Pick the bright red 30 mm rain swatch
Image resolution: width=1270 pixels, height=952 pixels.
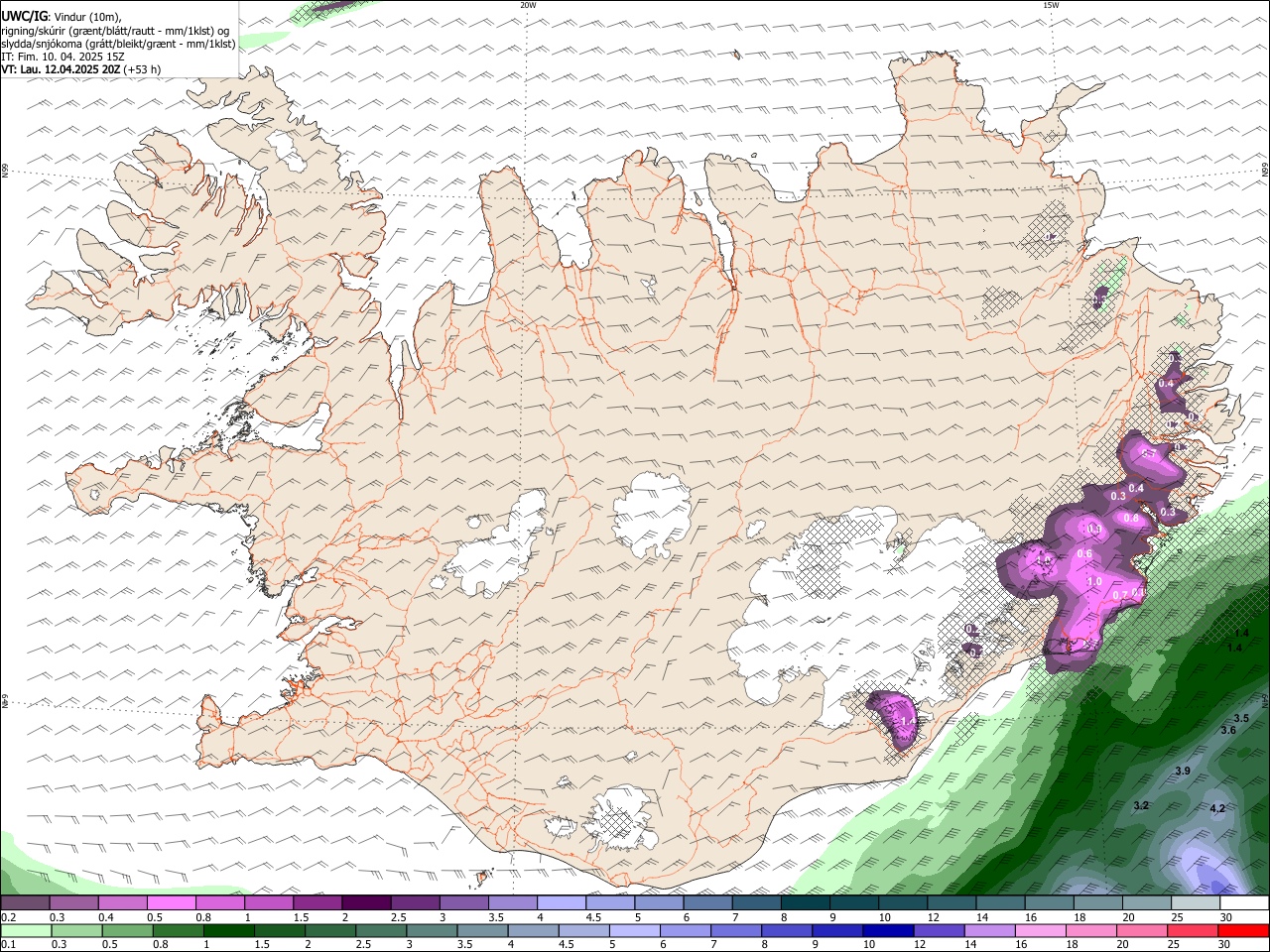pos(1243,930)
